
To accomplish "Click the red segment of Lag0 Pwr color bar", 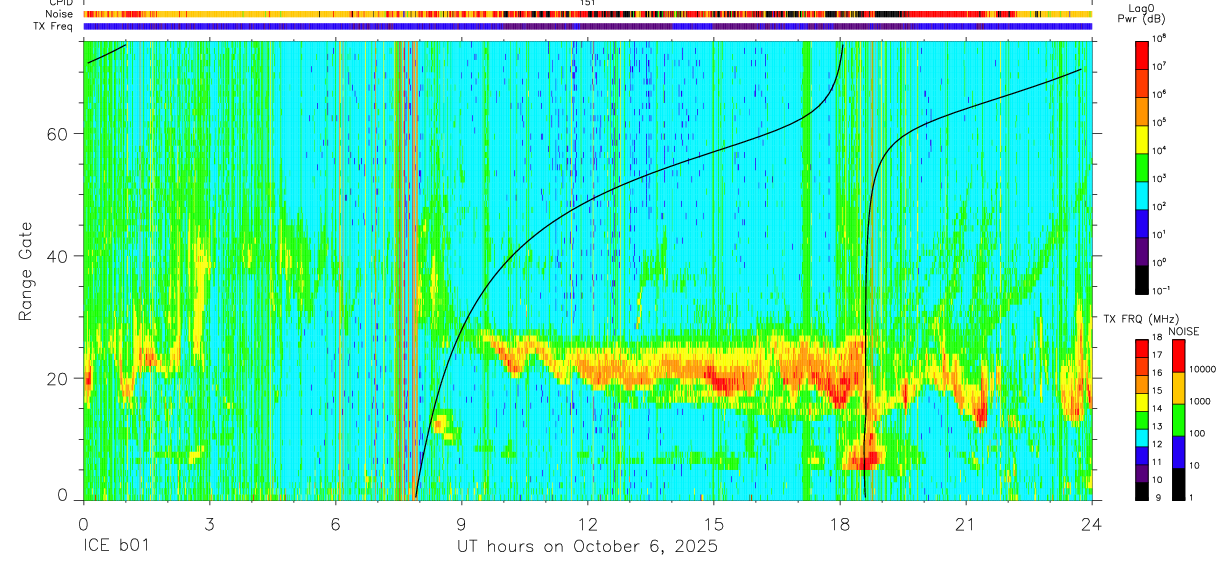I will click(1142, 55).
